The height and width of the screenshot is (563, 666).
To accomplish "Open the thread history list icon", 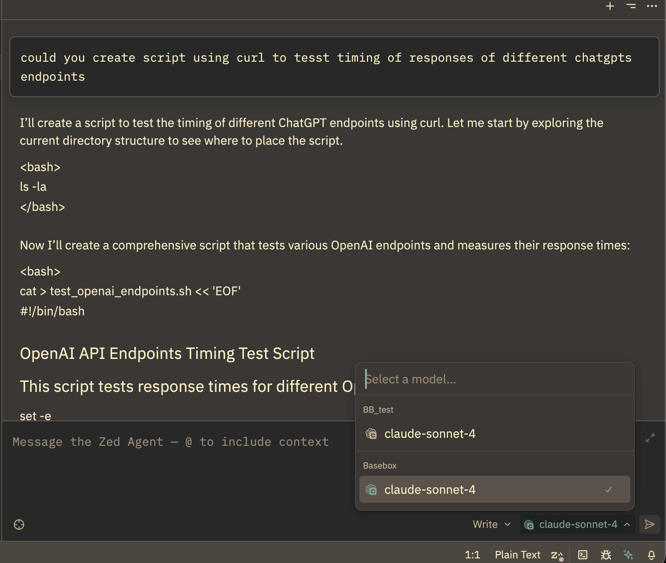I will click(x=631, y=6).
